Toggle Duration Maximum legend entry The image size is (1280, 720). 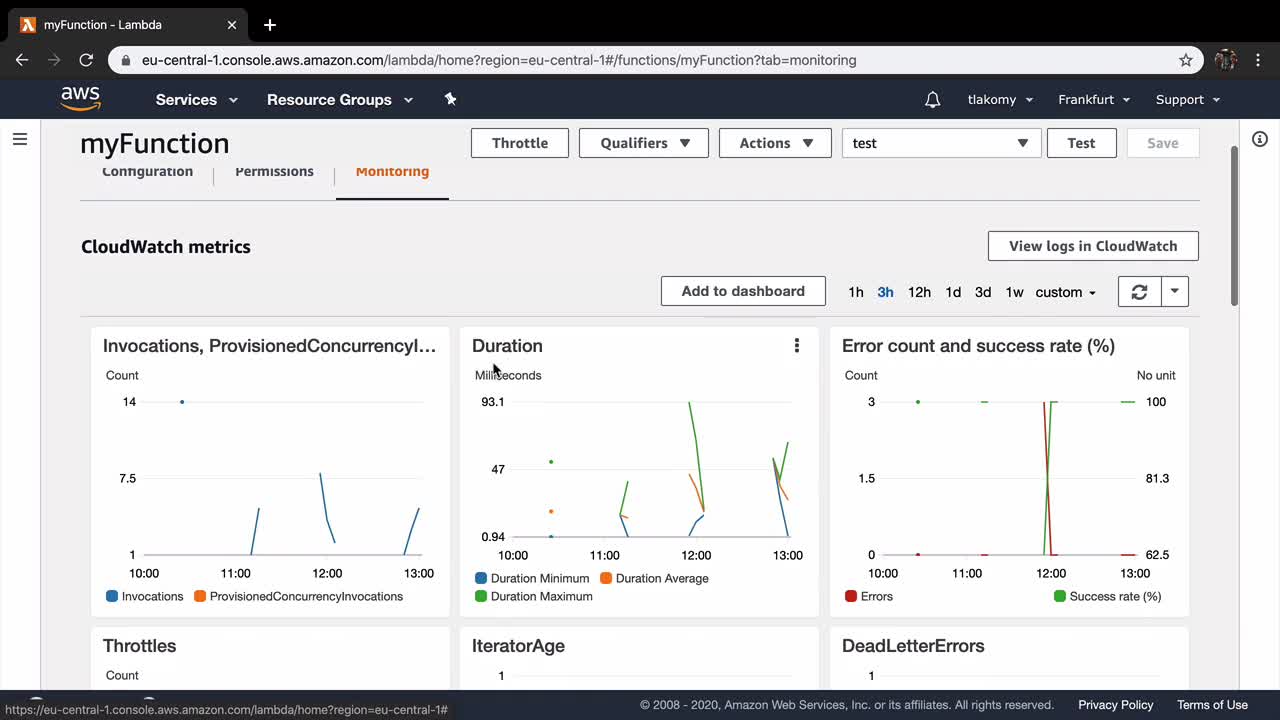pyautogui.click(x=534, y=596)
